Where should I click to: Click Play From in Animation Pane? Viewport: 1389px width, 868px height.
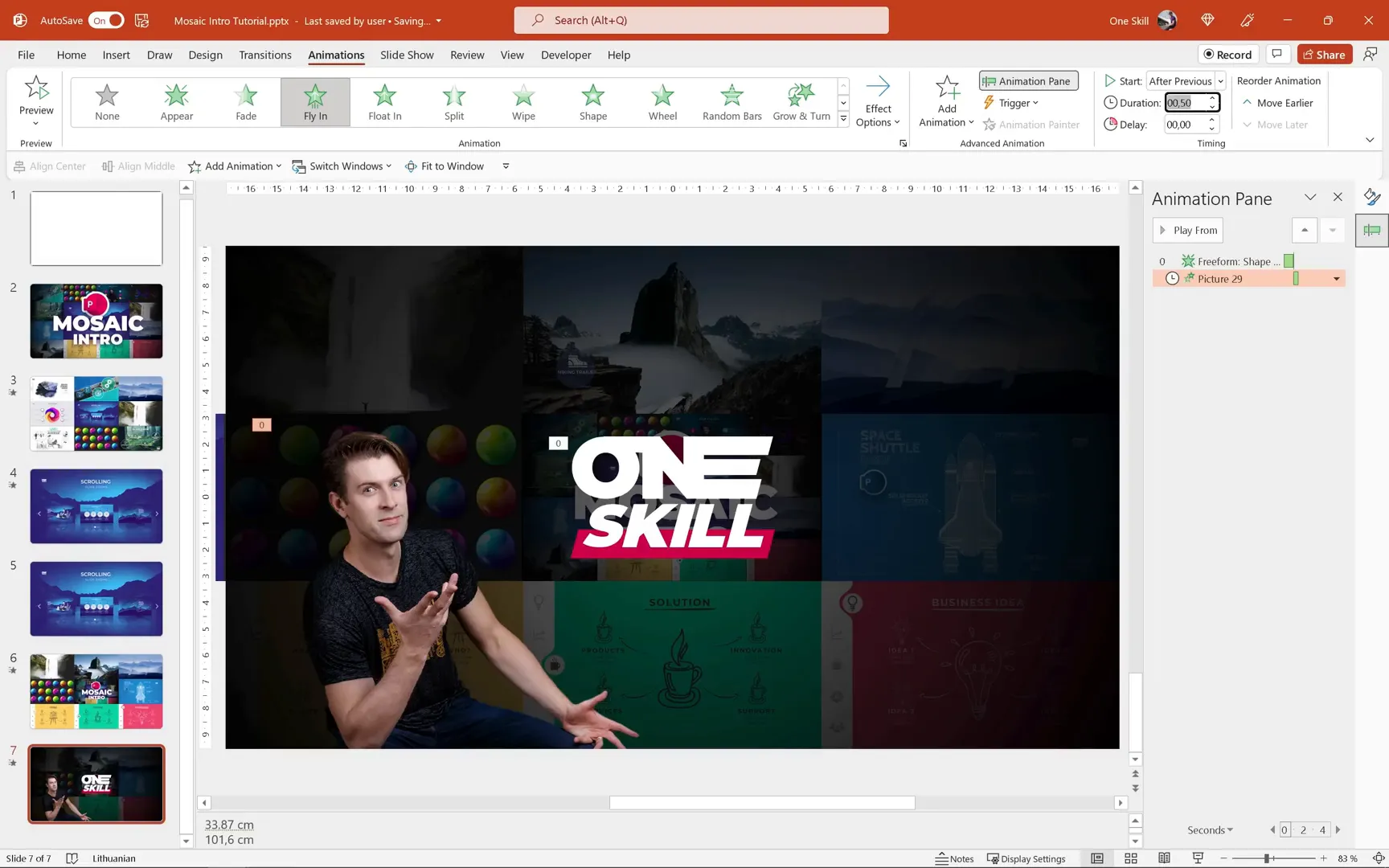click(1187, 230)
